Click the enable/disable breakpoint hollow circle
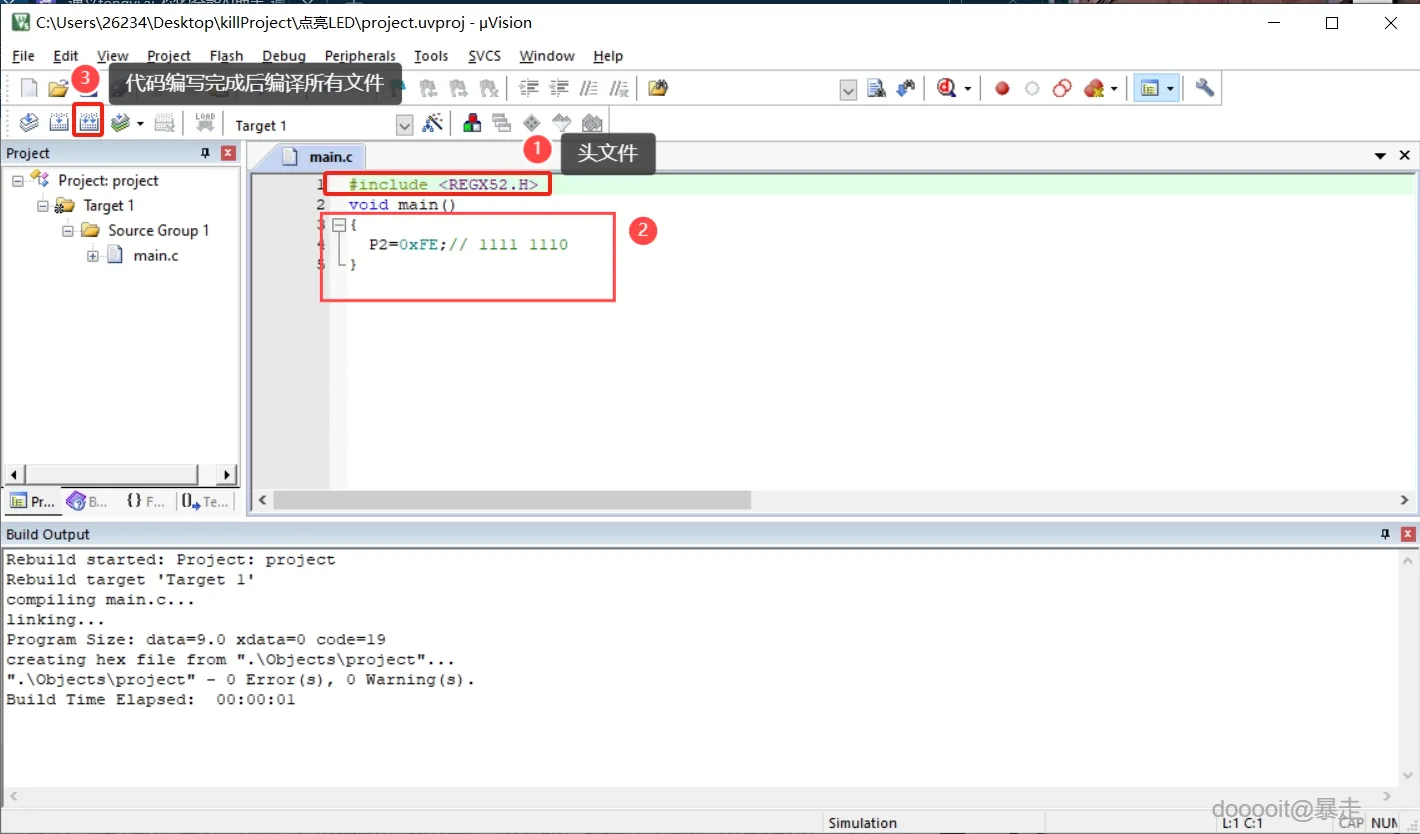The image size is (1420, 834). click(x=1032, y=88)
